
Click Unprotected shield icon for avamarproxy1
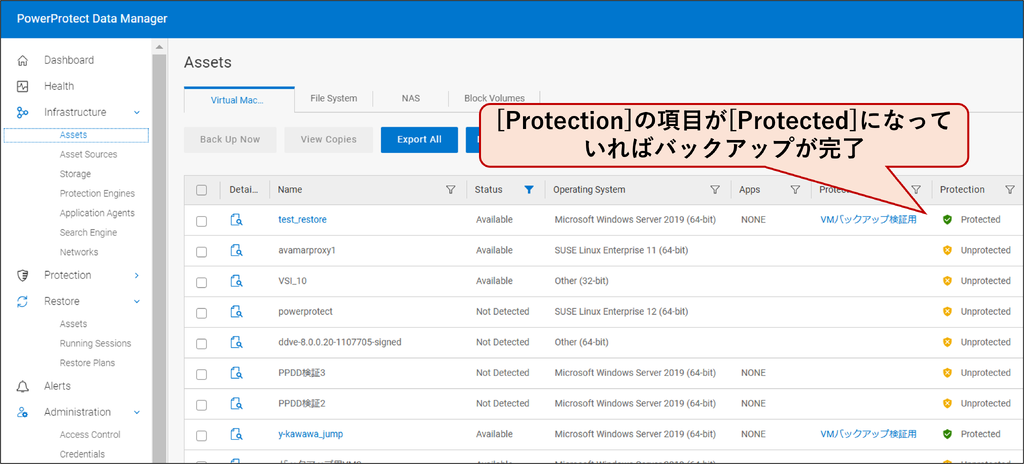(947, 250)
